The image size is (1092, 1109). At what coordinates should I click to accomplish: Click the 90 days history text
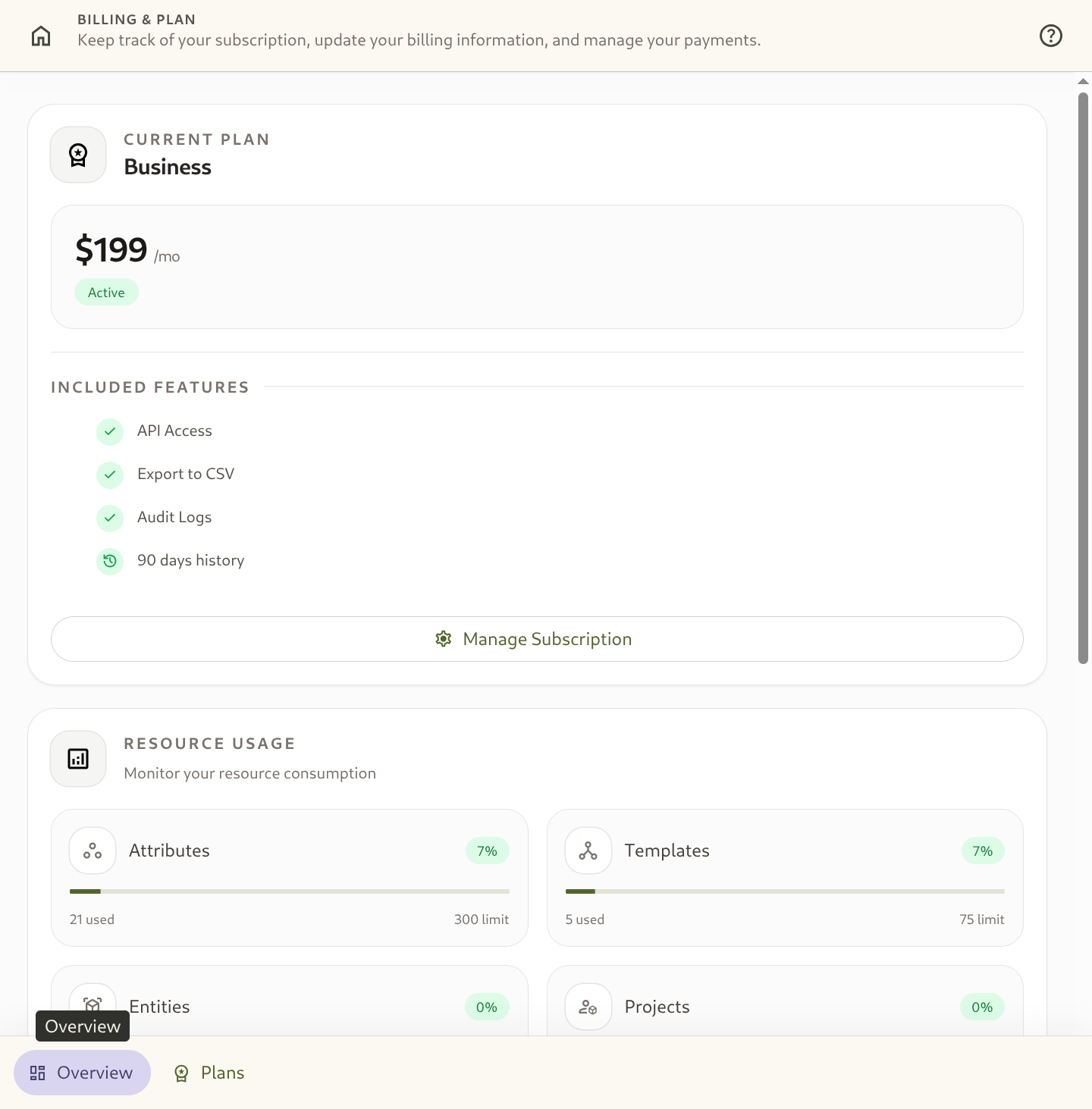coord(191,560)
